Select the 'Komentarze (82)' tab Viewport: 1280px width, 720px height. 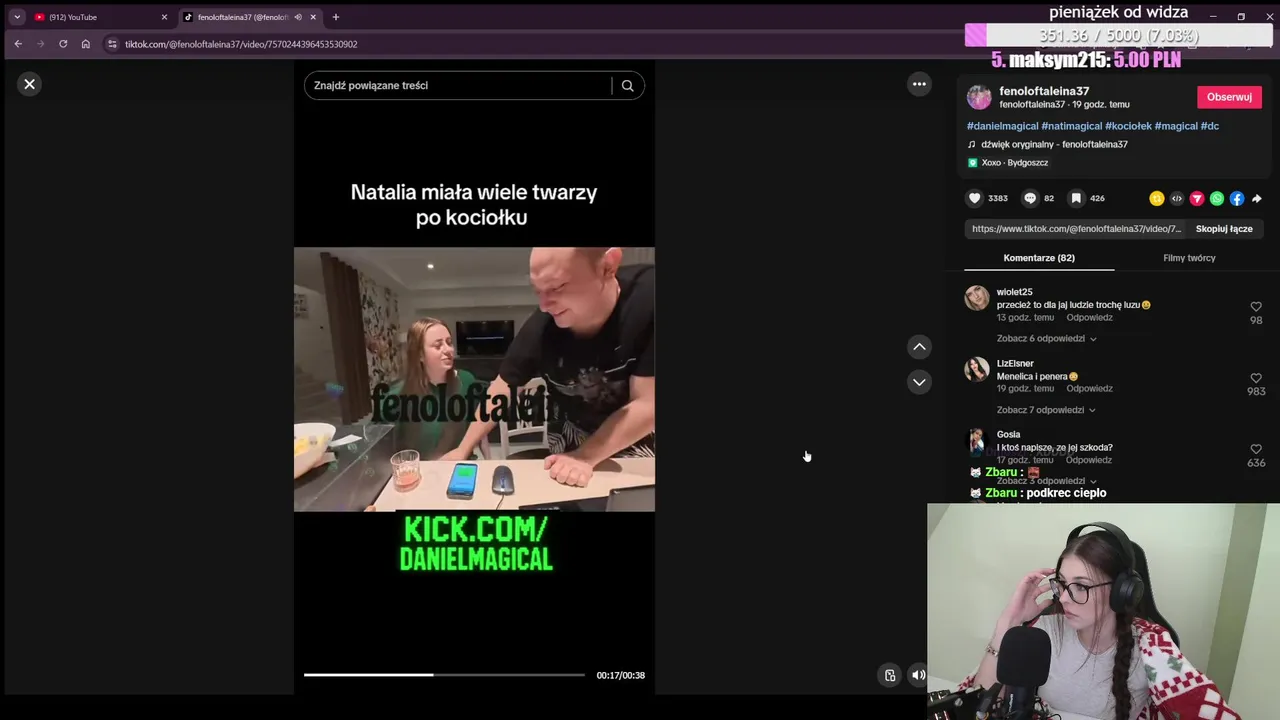pyautogui.click(x=1039, y=258)
